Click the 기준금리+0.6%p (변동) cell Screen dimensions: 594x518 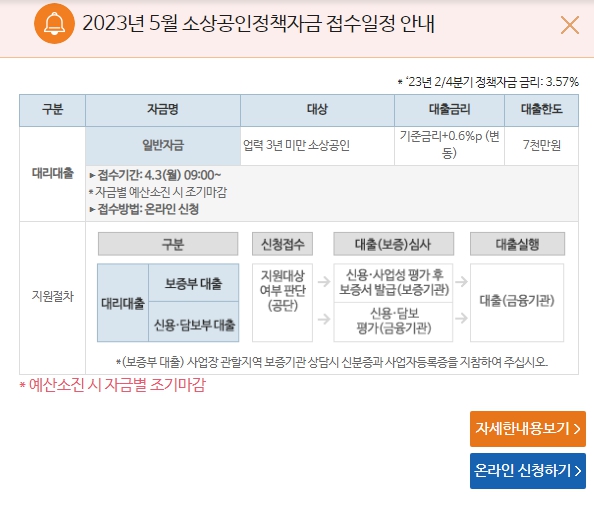coord(449,146)
